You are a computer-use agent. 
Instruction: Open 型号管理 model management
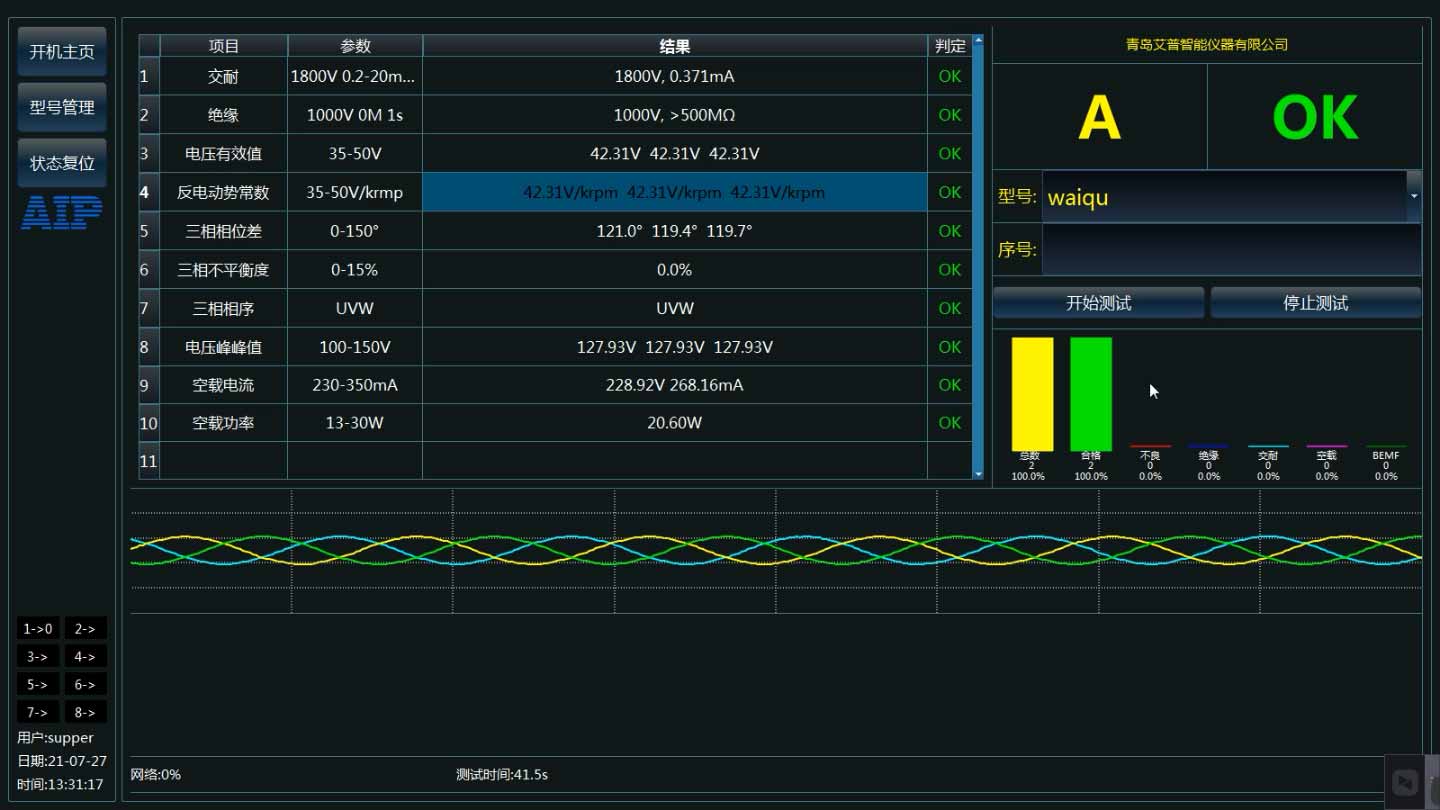[62, 107]
